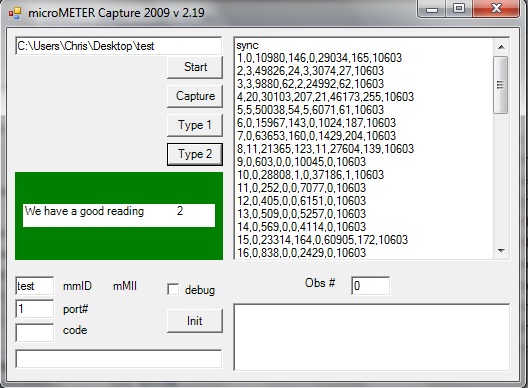Viewport: 528px width, 388px height.
Task: Click the 'We have a good reading' status box
Action: point(119,215)
